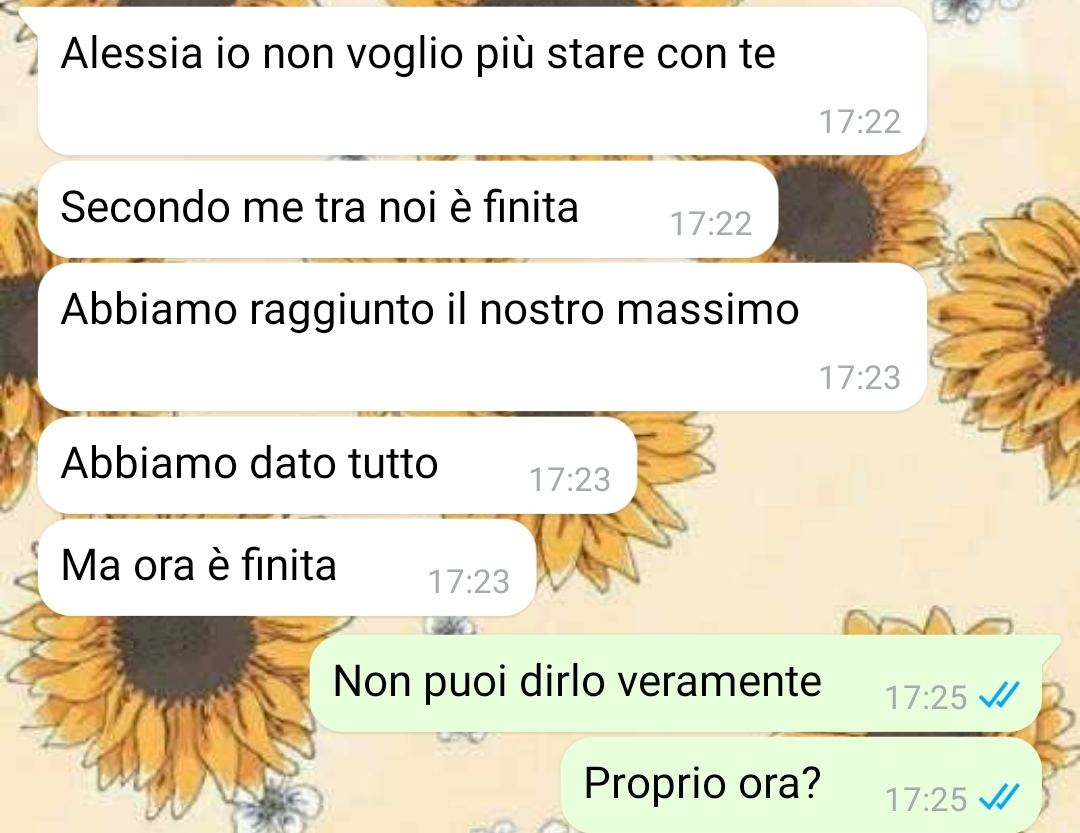Select the message "Secondo me tra noi è finita"
Screen dimensions: 1080x833
[408, 209]
